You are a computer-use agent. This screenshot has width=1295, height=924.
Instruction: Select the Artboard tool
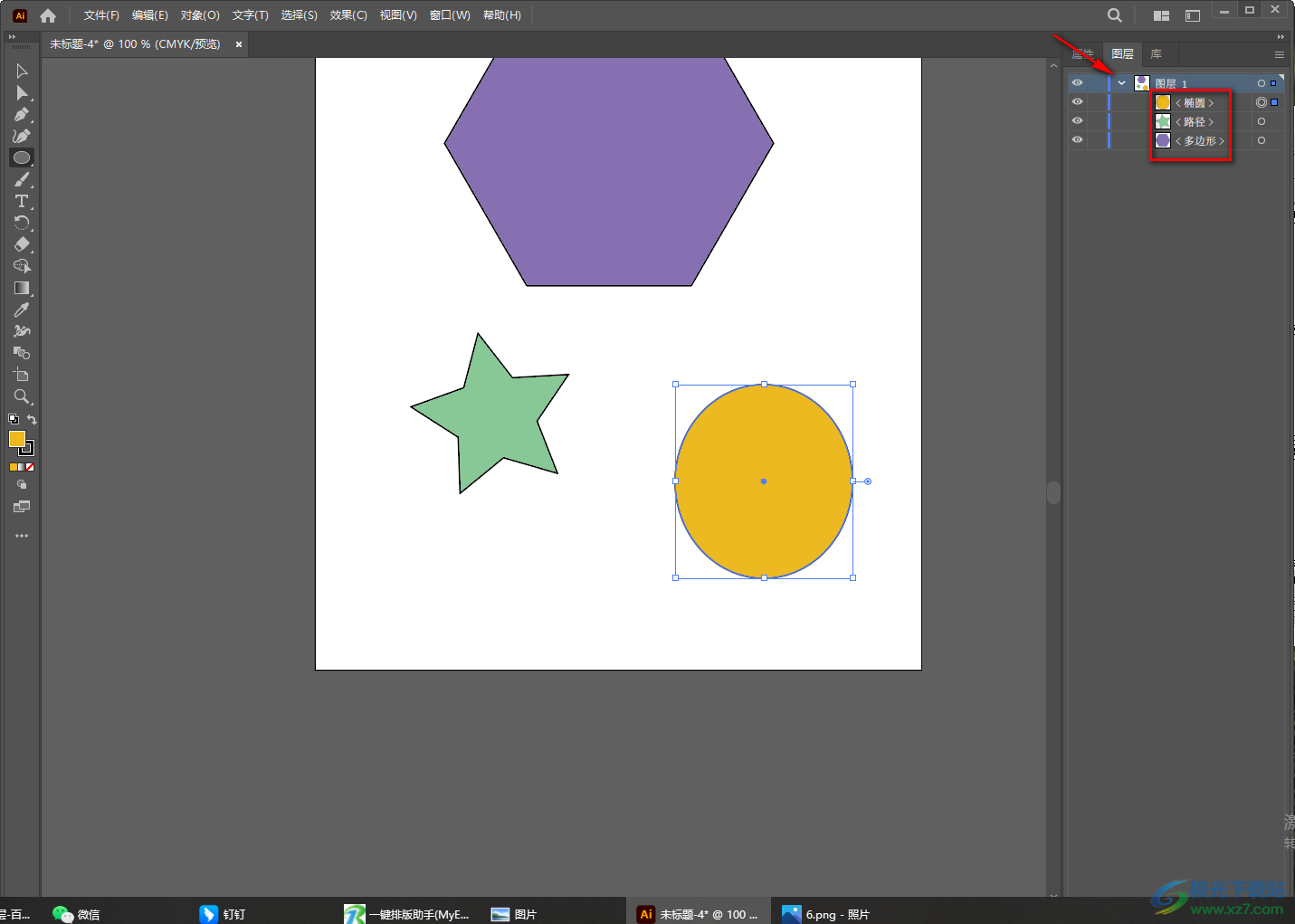[x=22, y=375]
